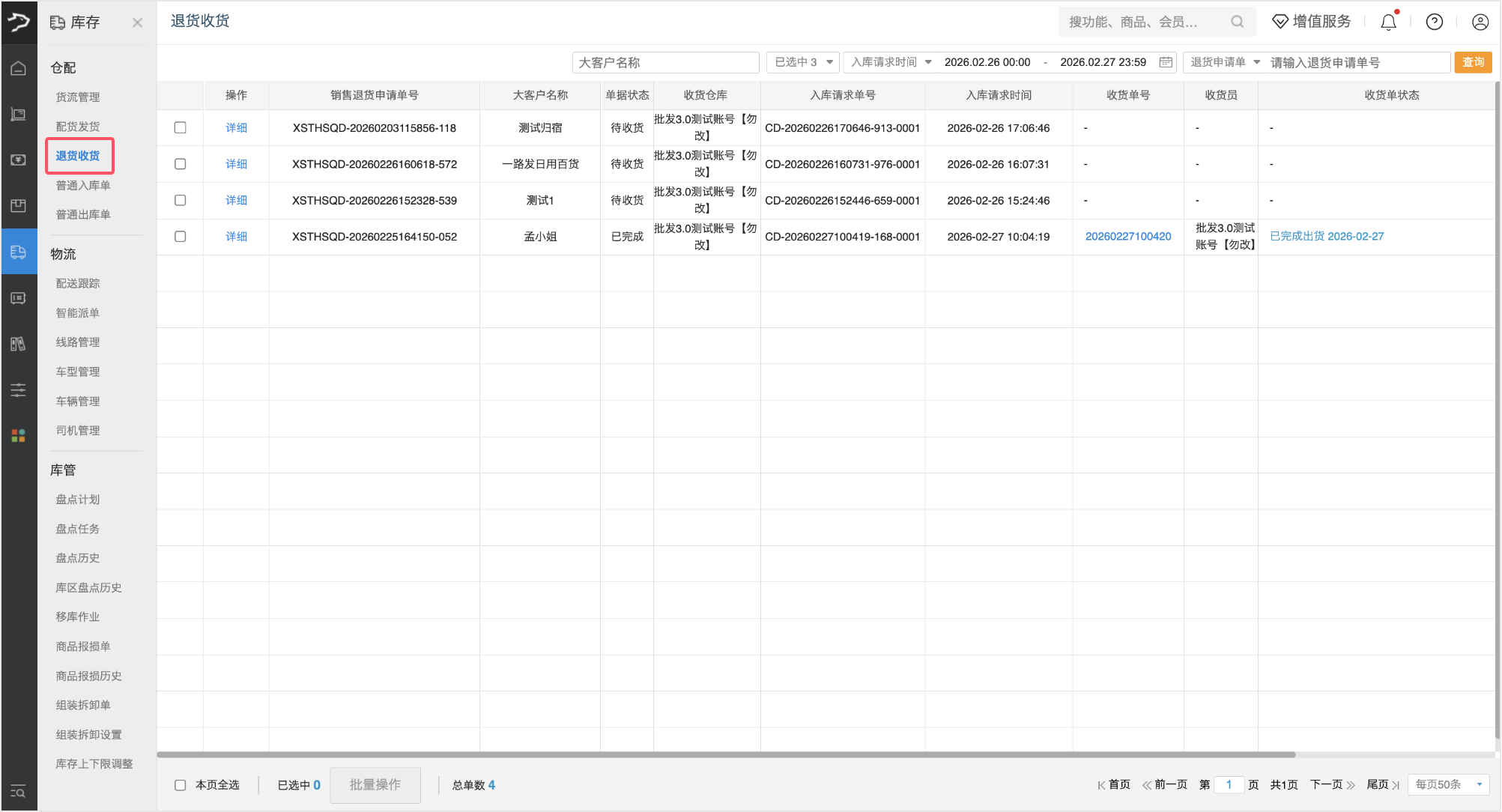This screenshot has height=812, width=1502.
Task: Open the 每页50条 page size dropdown
Action: [1449, 784]
